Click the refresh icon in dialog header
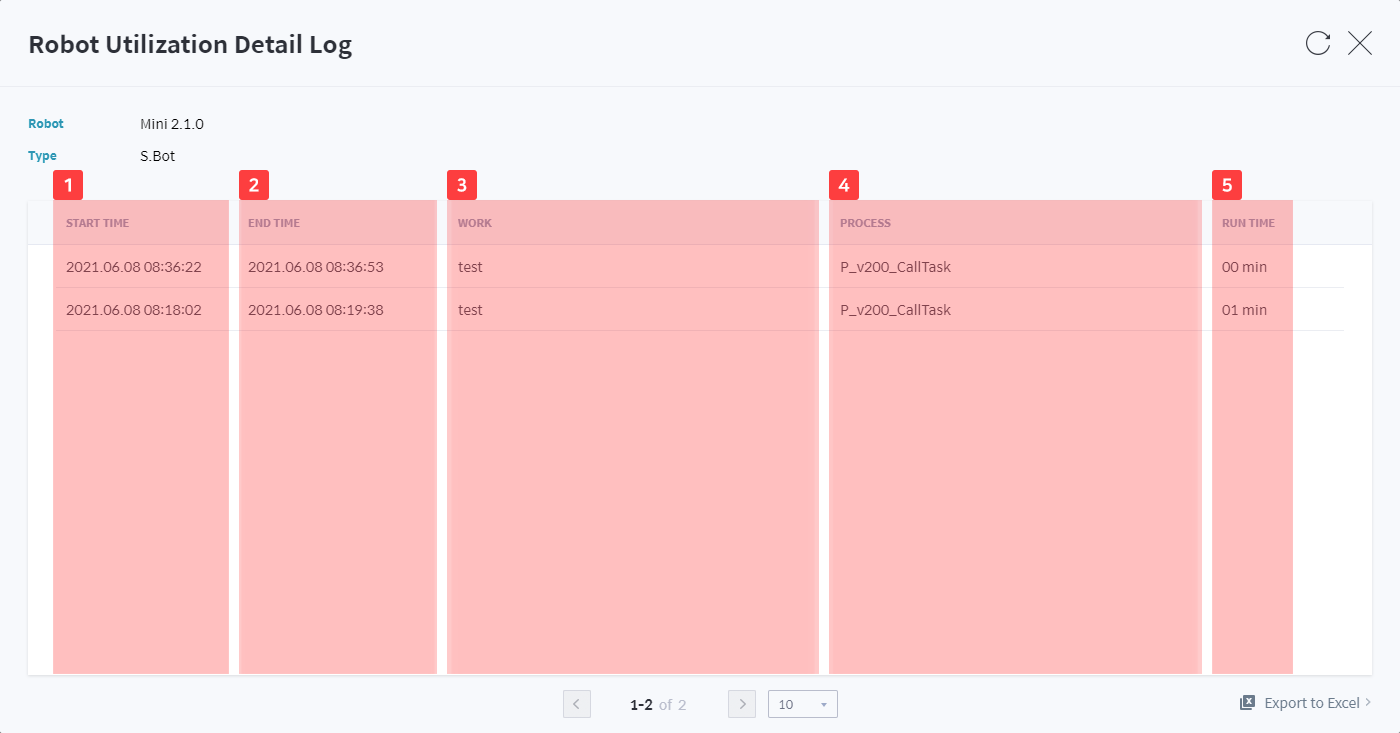Viewport: 1400px width, 733px height. (x=1318, y=43)
